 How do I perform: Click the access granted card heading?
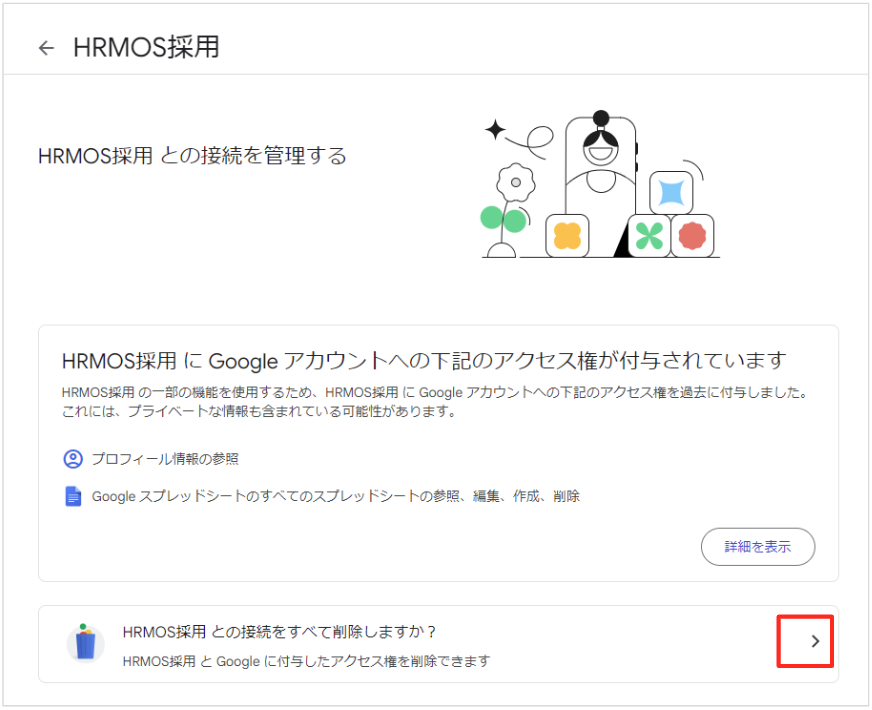click(424, 361)
